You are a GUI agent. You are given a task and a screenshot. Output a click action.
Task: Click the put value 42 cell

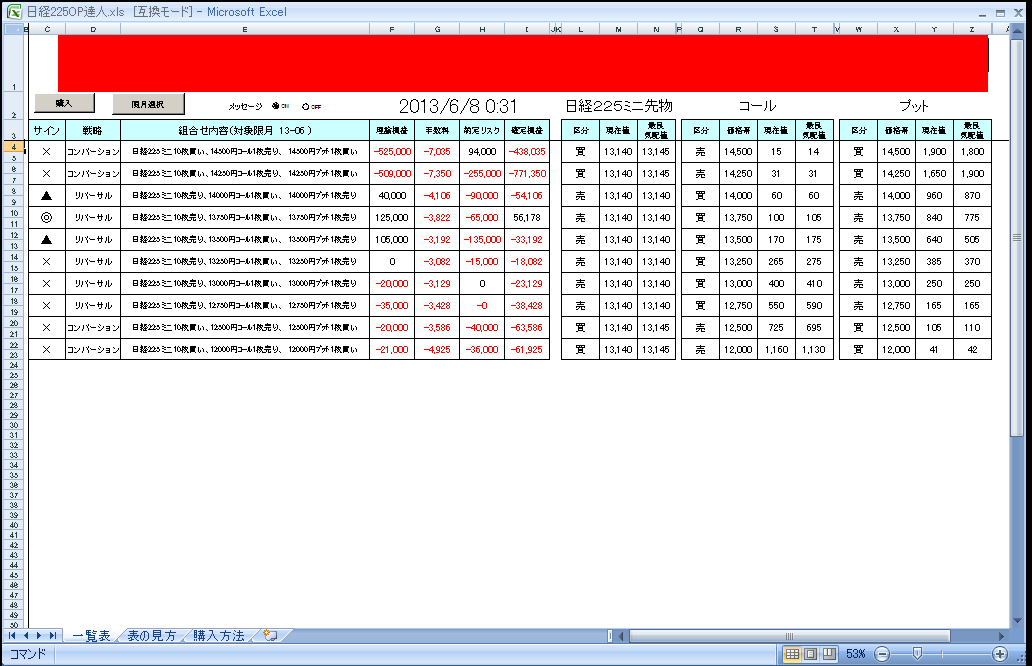(x=972, y=349)
